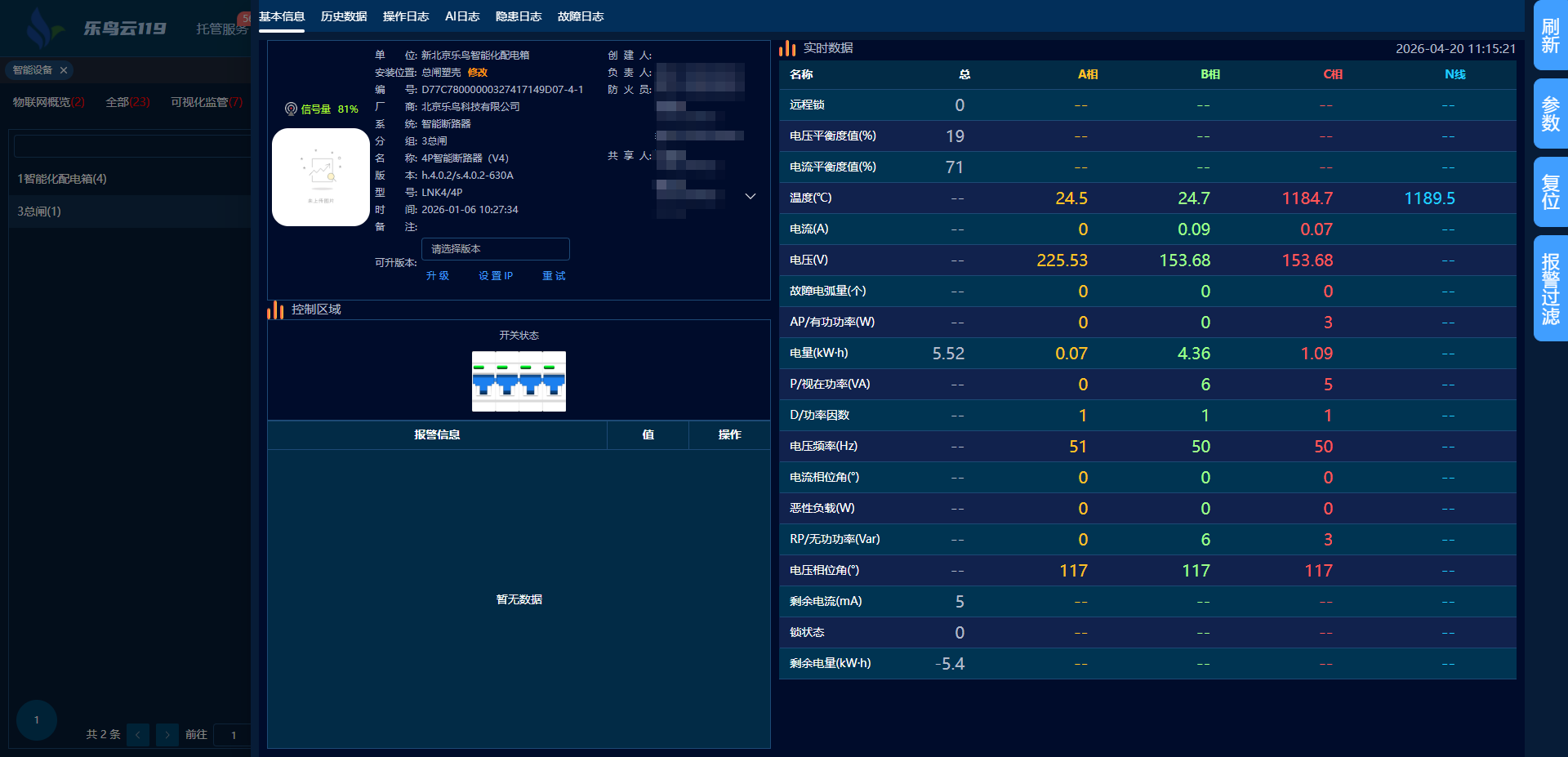
Task: Click the 实时数据 bar chart icon
Action: 787,48
